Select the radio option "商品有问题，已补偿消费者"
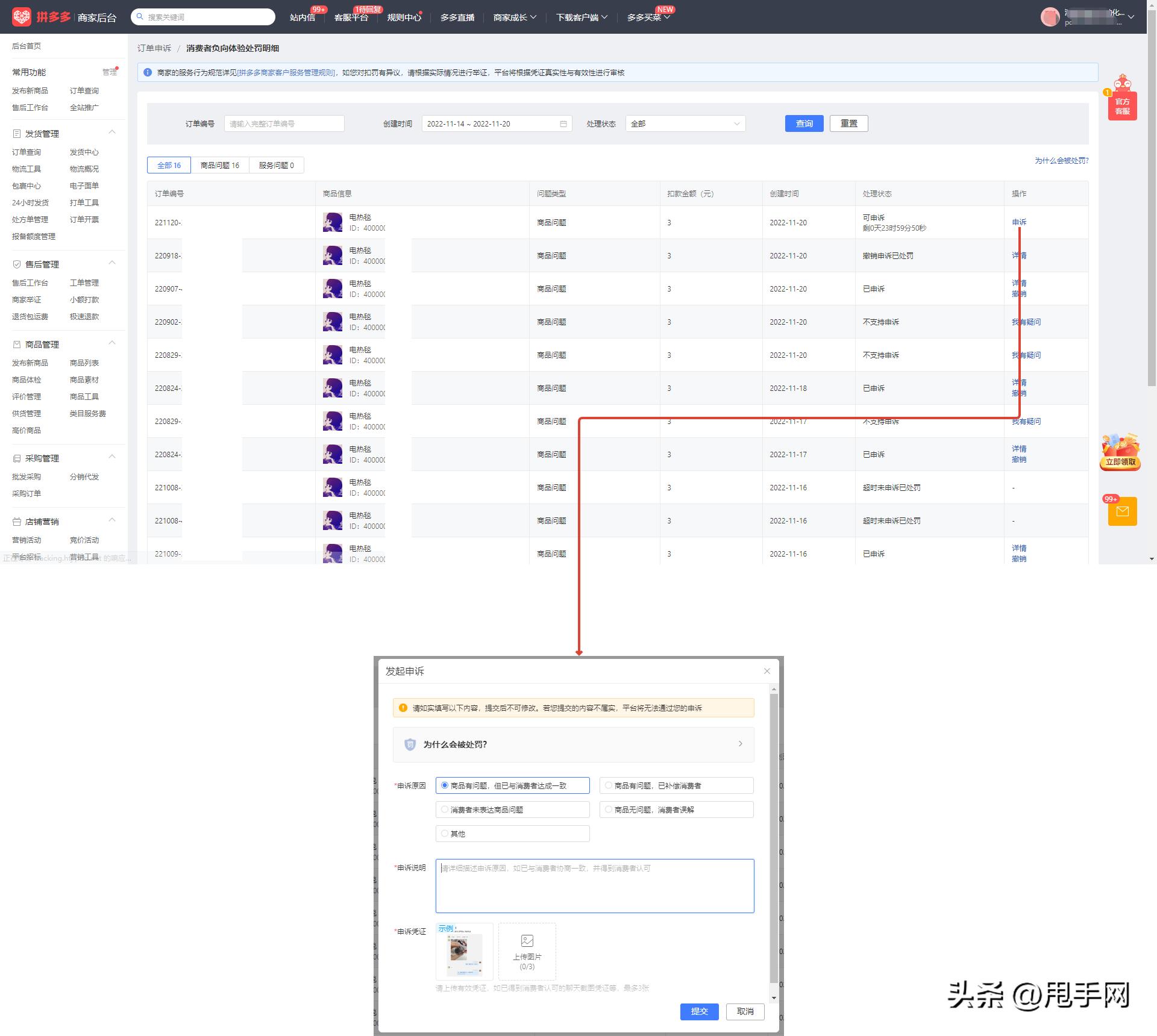 609,785
